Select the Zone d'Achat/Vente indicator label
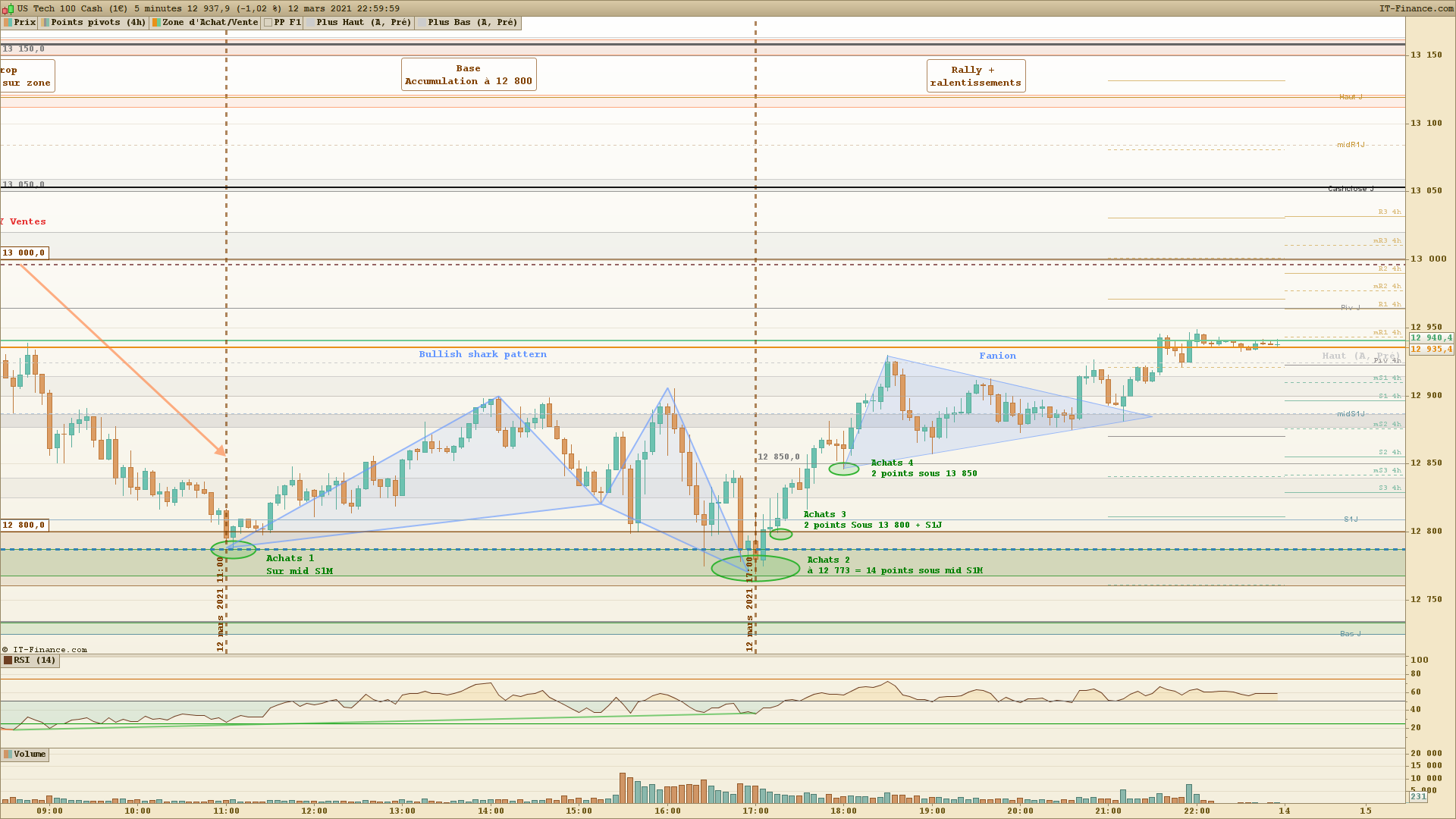This screenshot has height=819, width=1456. pos(209,23)
